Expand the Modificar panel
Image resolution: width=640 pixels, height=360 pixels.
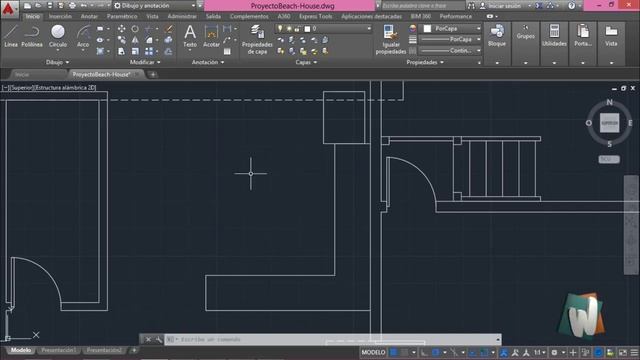(145, 62)
